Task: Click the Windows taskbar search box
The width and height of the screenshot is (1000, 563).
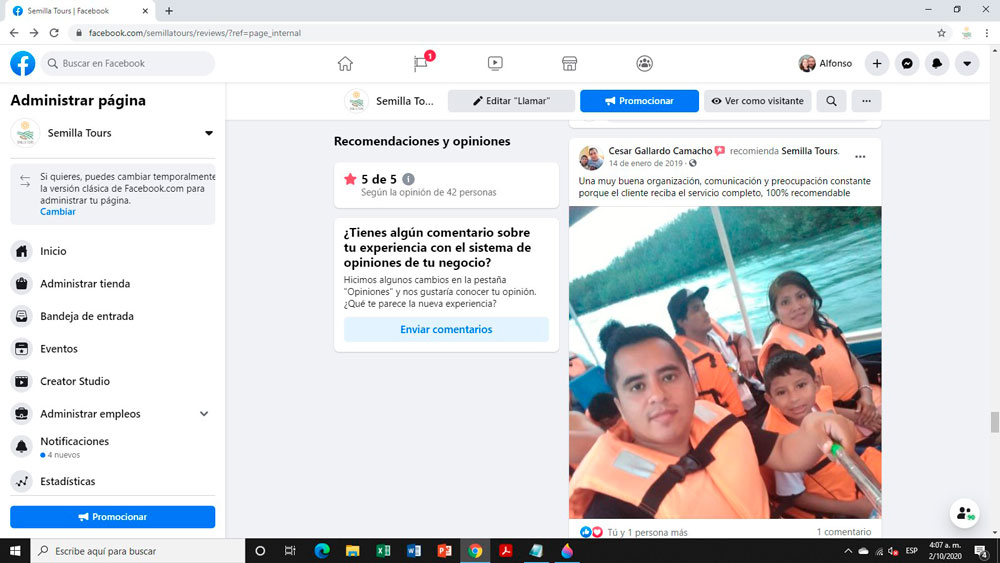Action: [138, 551]
